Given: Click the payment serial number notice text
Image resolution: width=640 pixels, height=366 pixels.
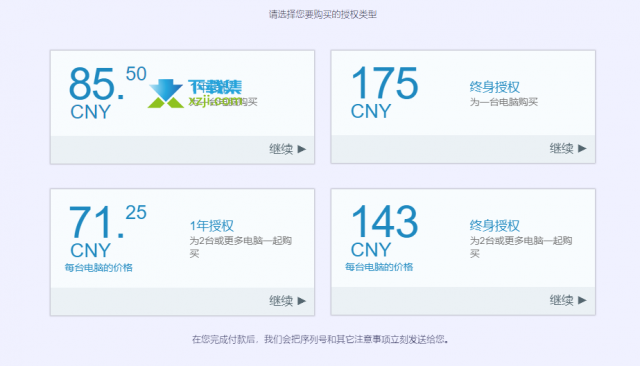Looking at the screenshot, I should (320, 339).
